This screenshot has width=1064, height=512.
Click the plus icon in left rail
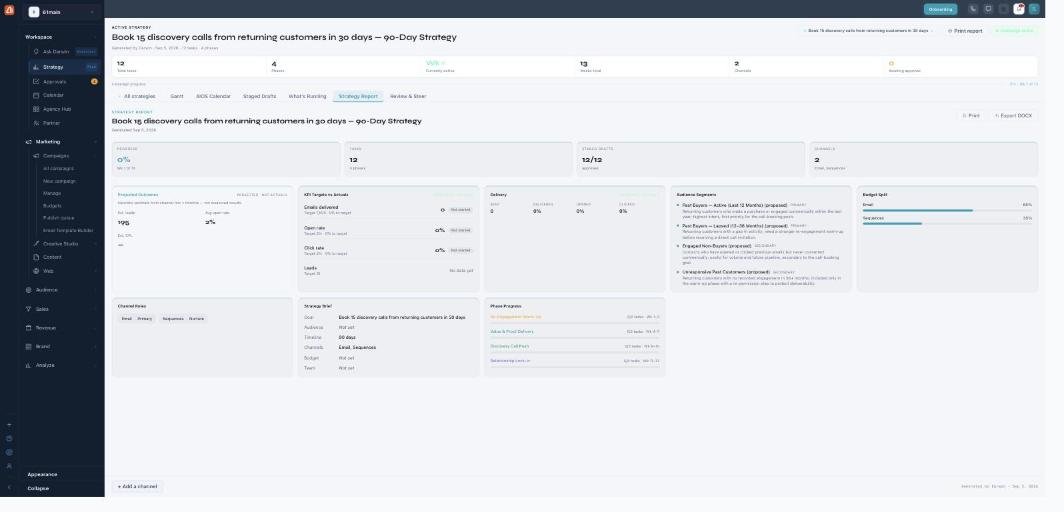pyautogui.click(x=9, y=425)
